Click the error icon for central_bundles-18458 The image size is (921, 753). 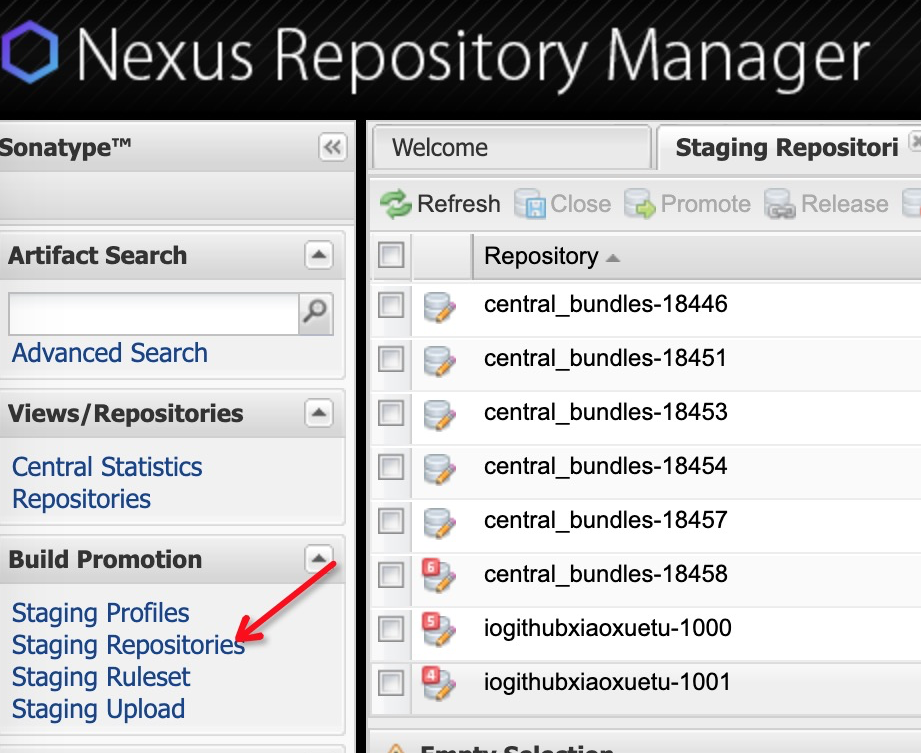[438, 575]
